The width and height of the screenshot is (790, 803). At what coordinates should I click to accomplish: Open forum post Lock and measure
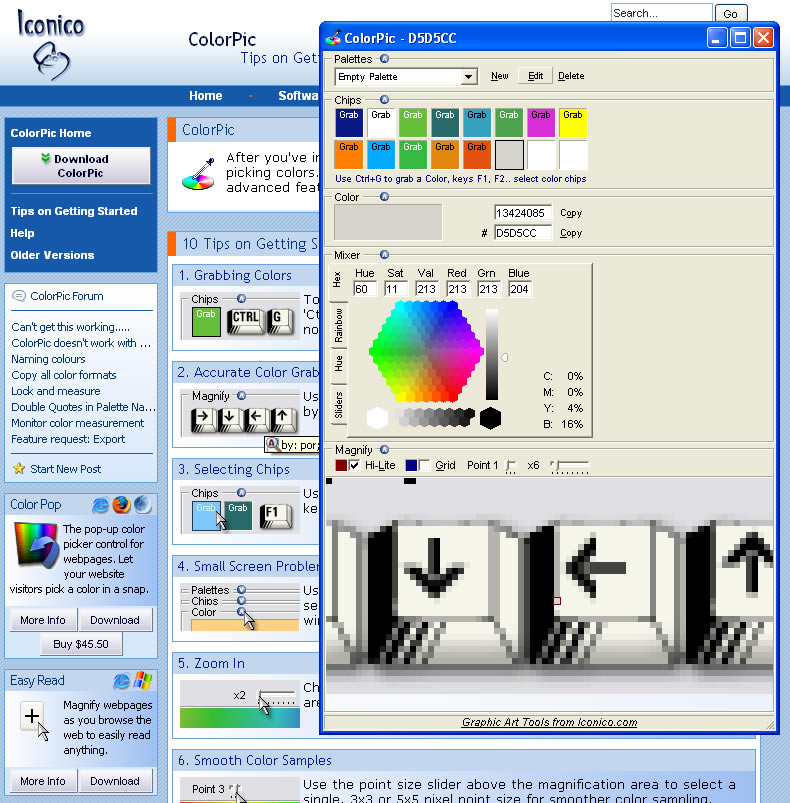tap(56, 391)
